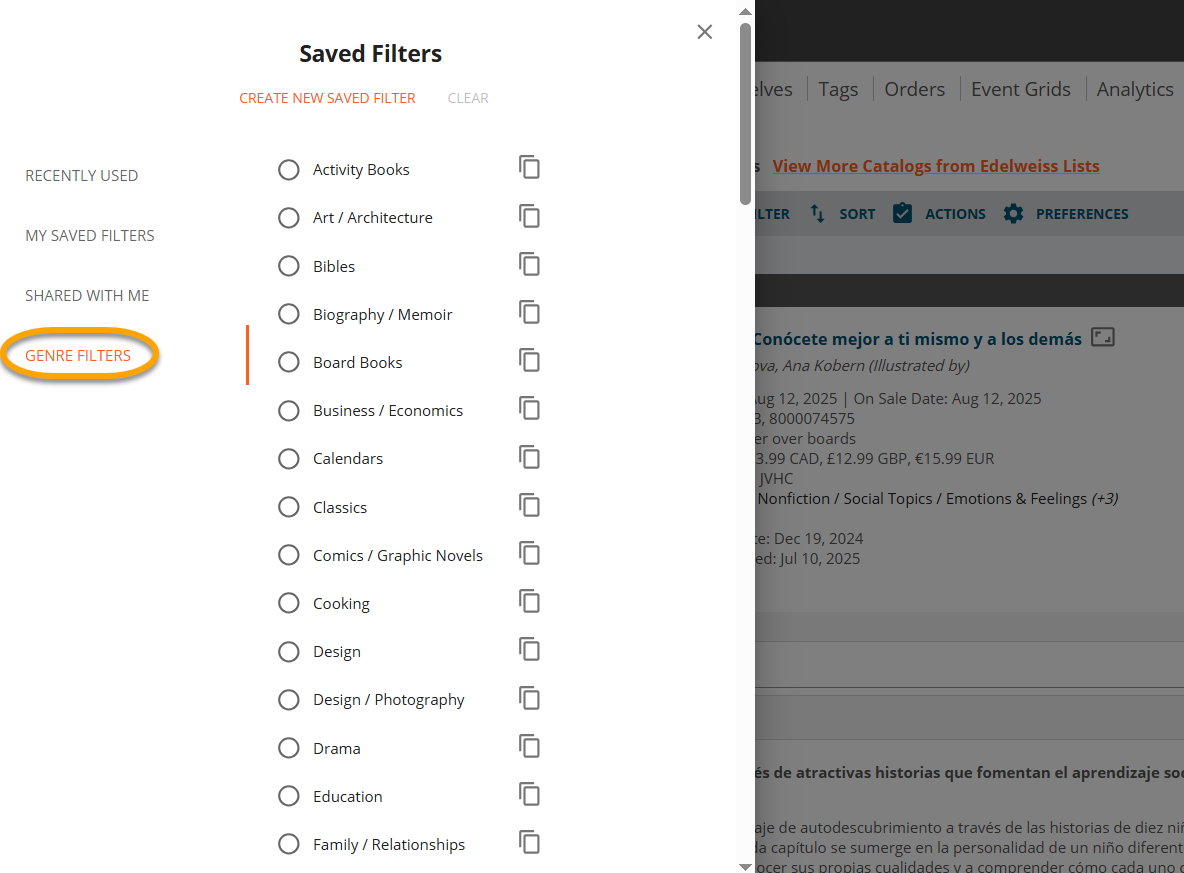Open the Event Grids tab

pos(1021,89)
